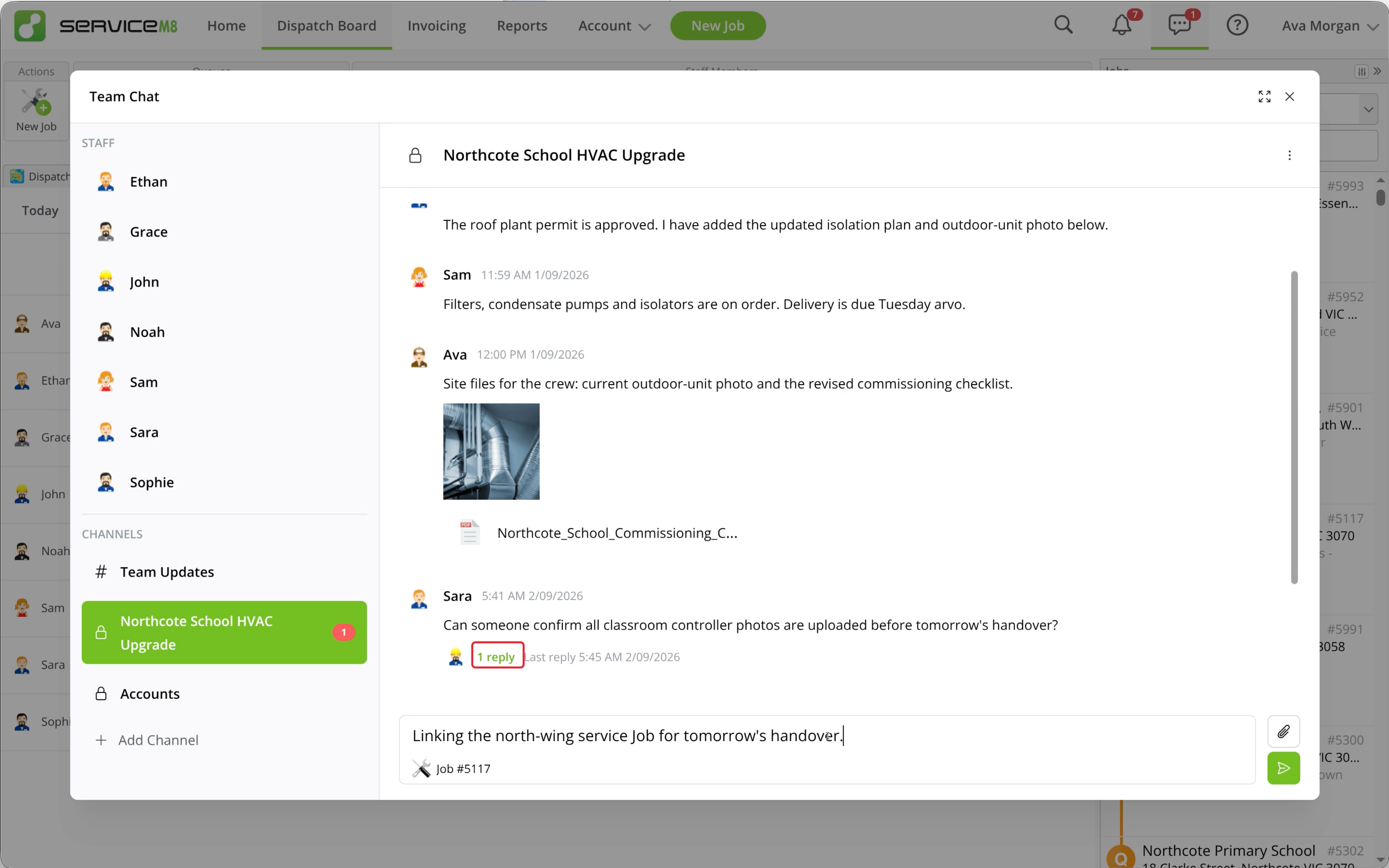This screenshot has height=868, width=1389.
Task: Open chat with Sophie in staff list
Action: (x=224, y=483)
